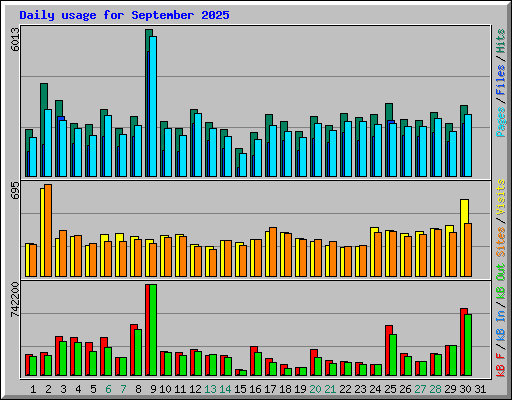
Task: Click green weekend day 20 label
Action: 315,389
